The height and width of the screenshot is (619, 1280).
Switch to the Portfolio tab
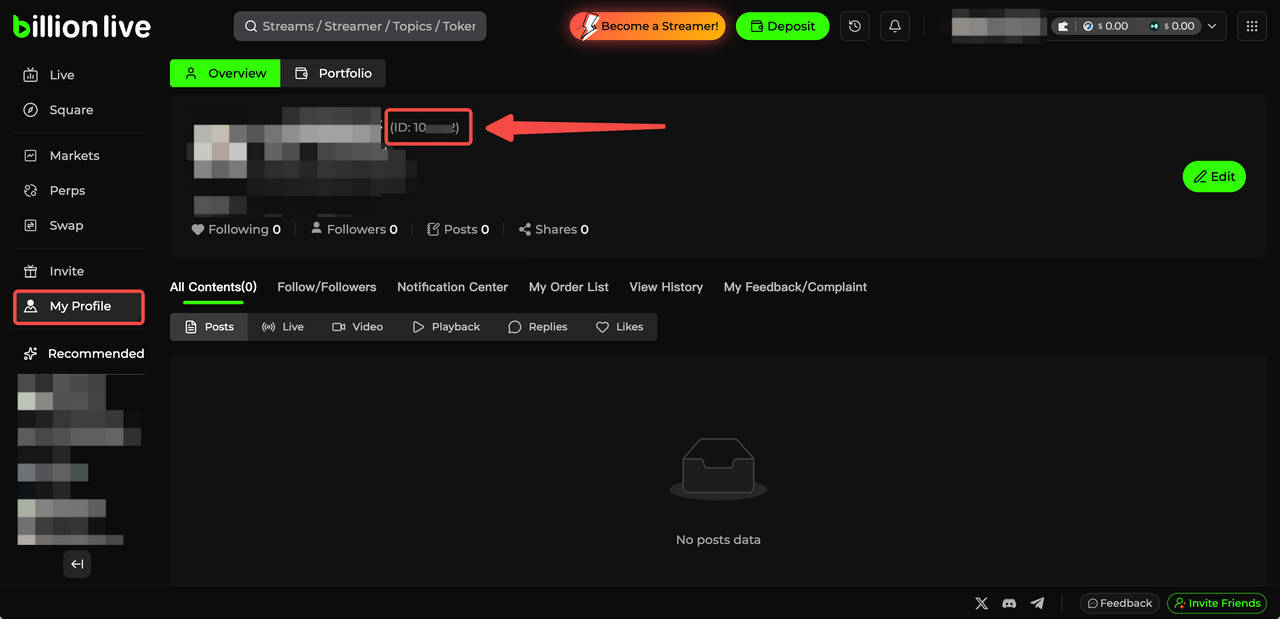click(x=333, y=73)
